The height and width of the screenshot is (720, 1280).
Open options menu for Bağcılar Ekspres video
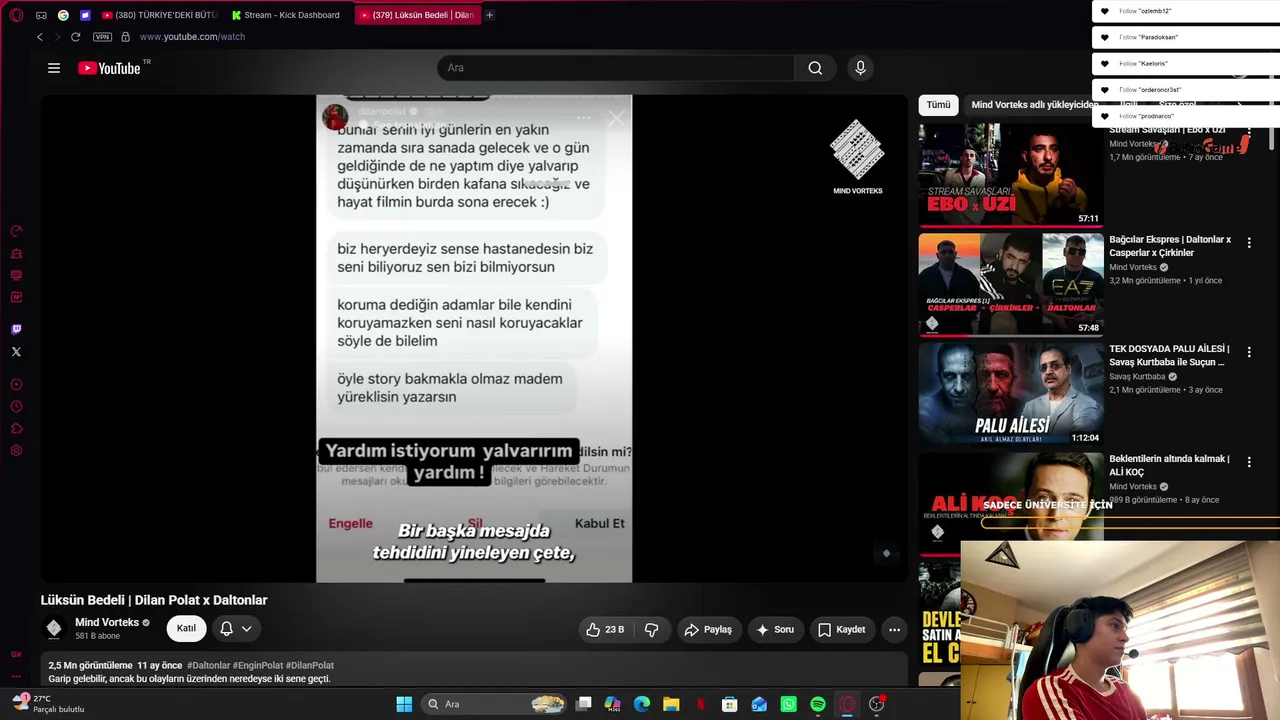(x=1249, y=242)
